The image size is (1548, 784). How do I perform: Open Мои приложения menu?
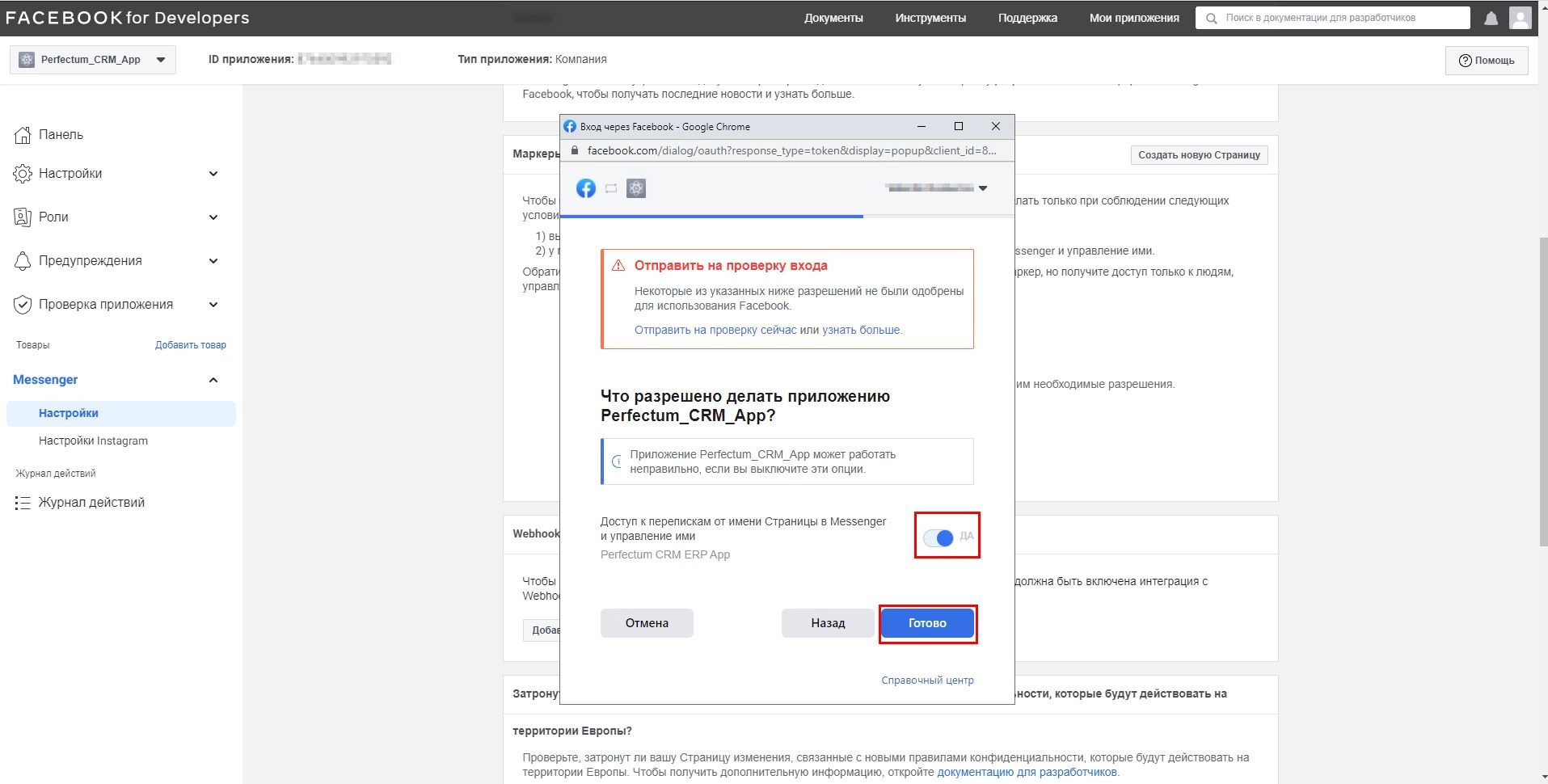(x=1134, y=18)
